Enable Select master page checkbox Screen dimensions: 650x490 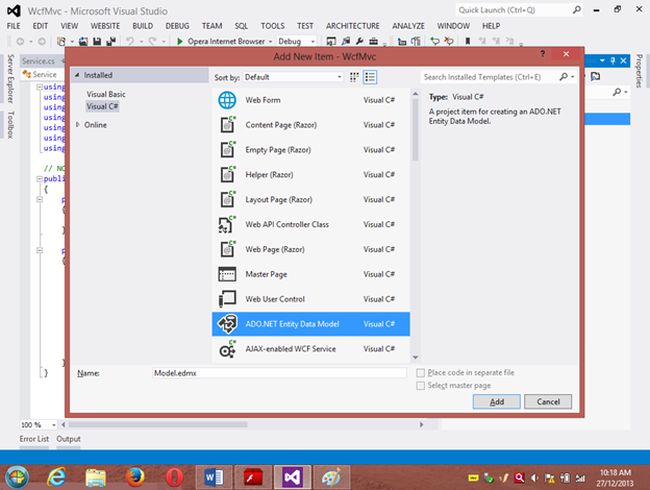[420, 386]
